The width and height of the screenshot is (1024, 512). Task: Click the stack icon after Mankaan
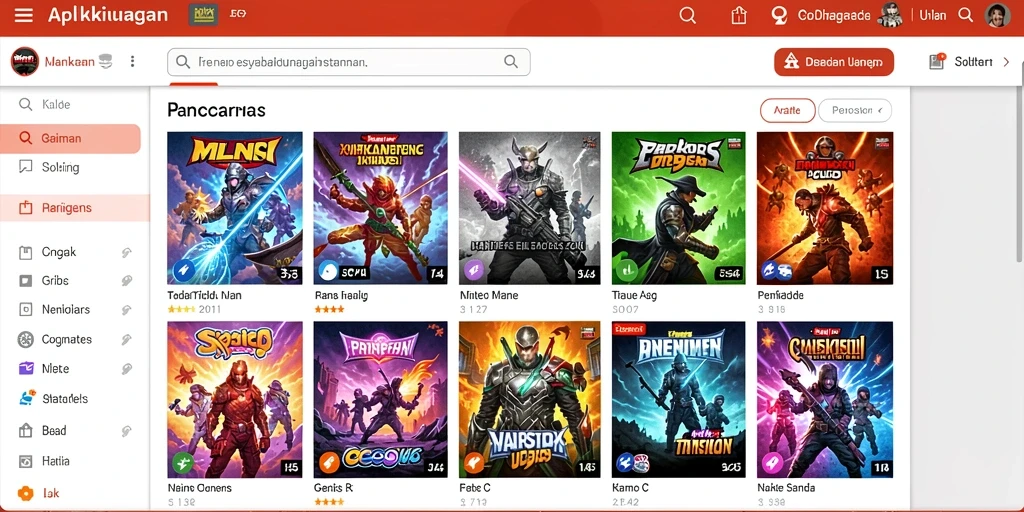[106, 61]
